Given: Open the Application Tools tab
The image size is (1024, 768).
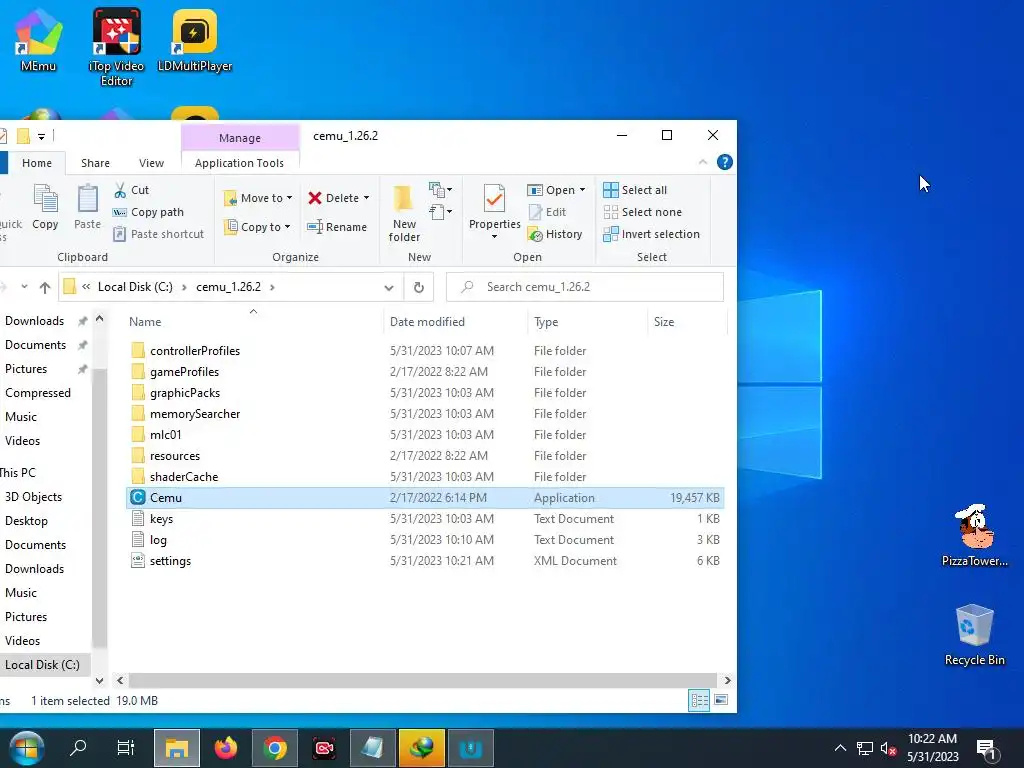Looking at the screenshot, I should point(239,163).
